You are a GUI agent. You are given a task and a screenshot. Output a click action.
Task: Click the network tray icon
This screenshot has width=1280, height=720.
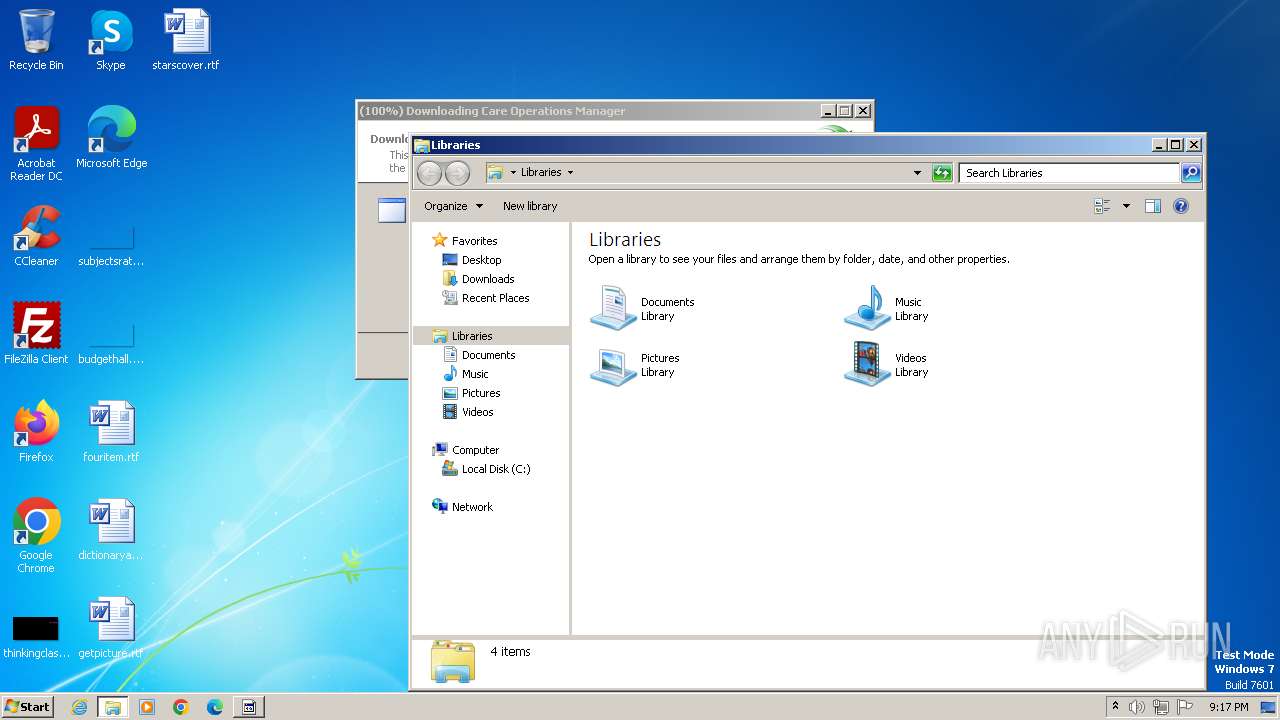[1161, 707]
